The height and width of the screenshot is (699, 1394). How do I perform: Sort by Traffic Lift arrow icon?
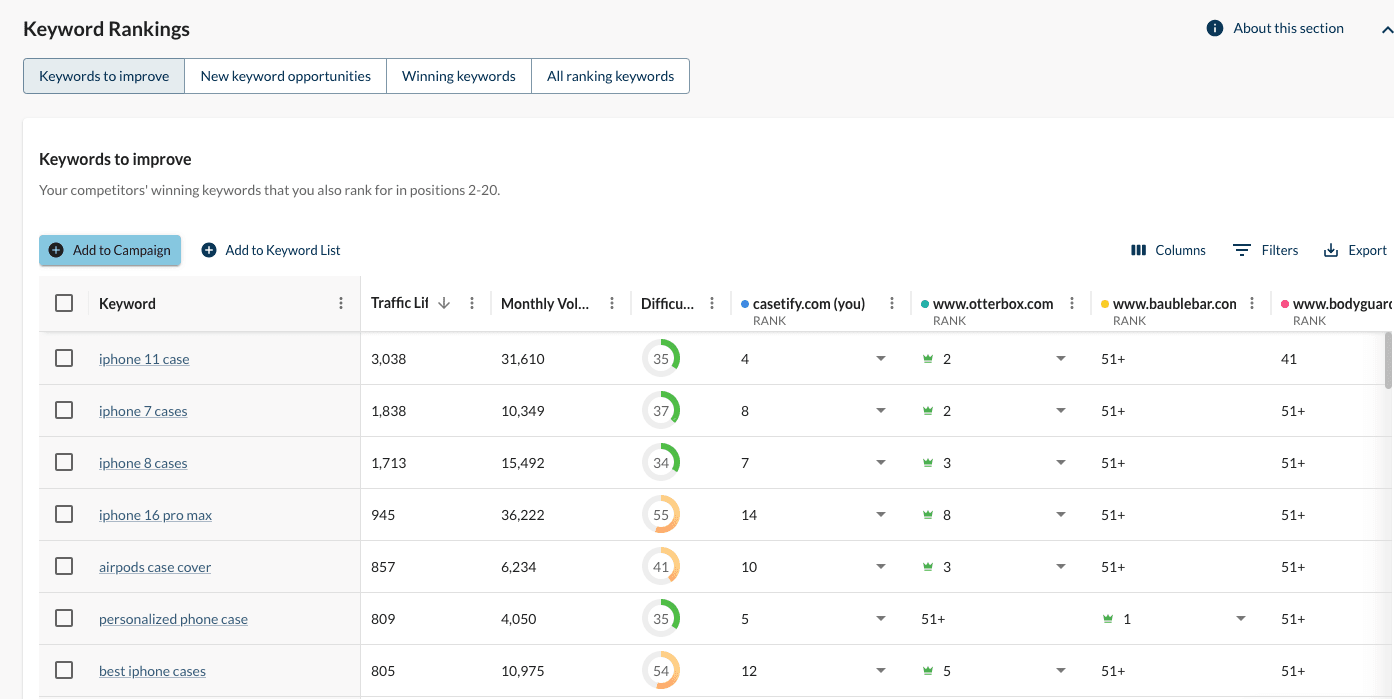click(x=444, y=303)
